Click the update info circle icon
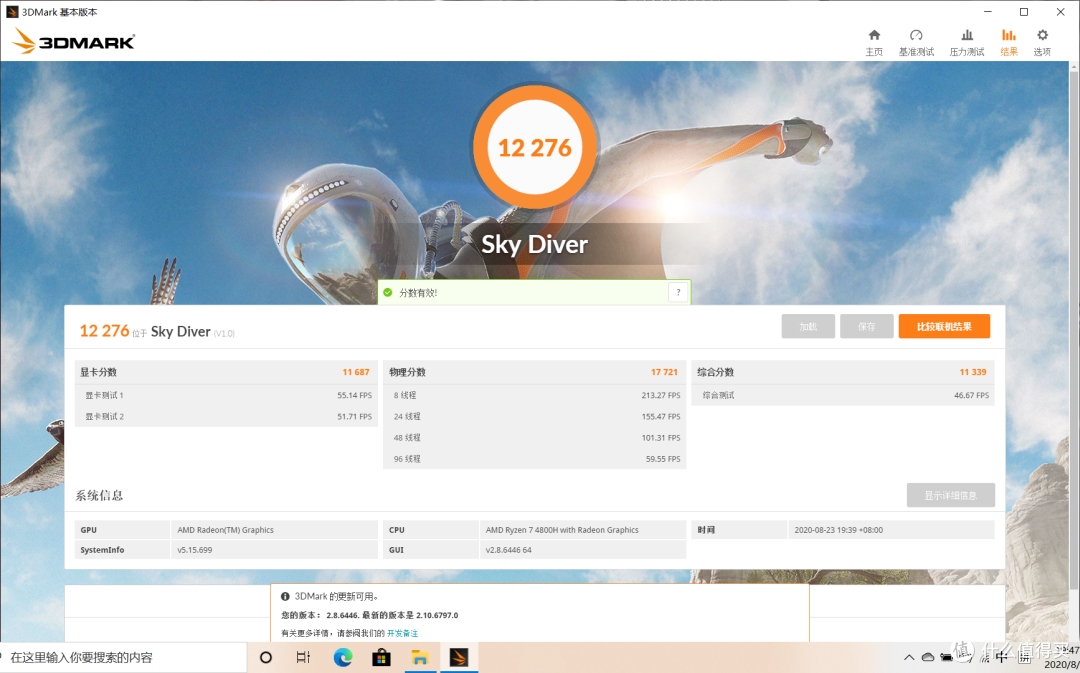This screenshot has height=673, width=1080. [285, 597]
